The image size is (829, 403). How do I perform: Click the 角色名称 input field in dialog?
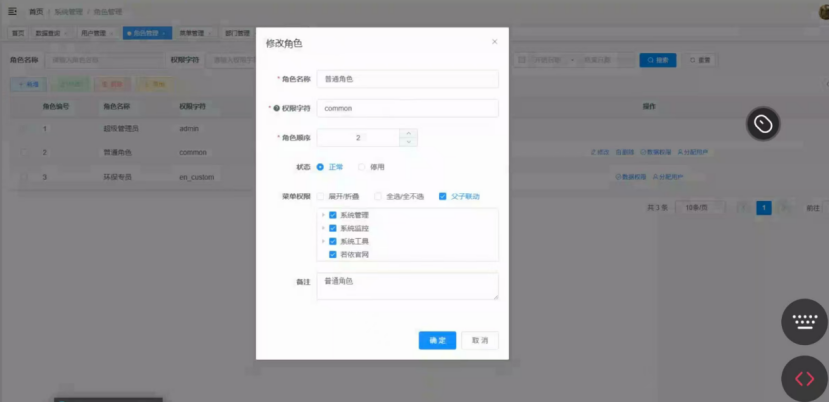407,79
